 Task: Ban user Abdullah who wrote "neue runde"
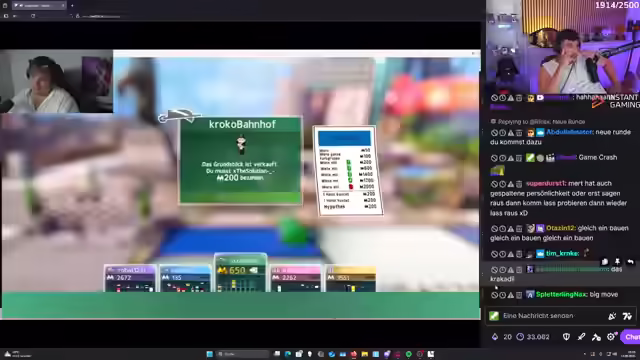[x=494, y=133]
